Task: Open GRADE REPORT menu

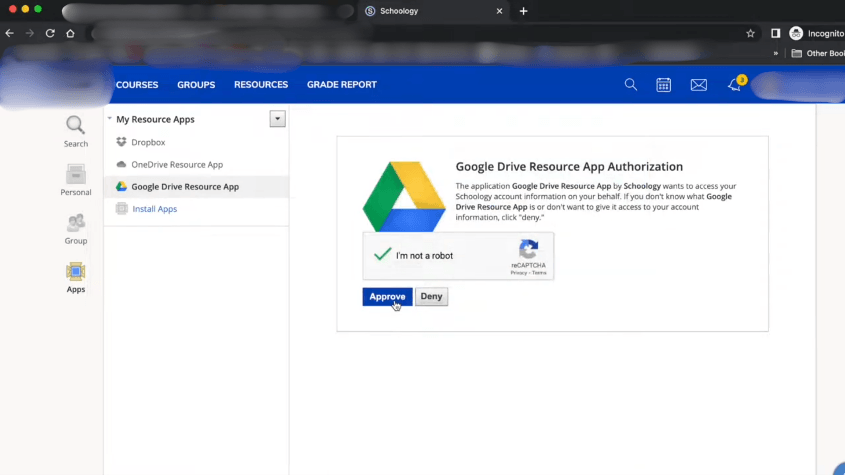Action: [x=342, y=85]
